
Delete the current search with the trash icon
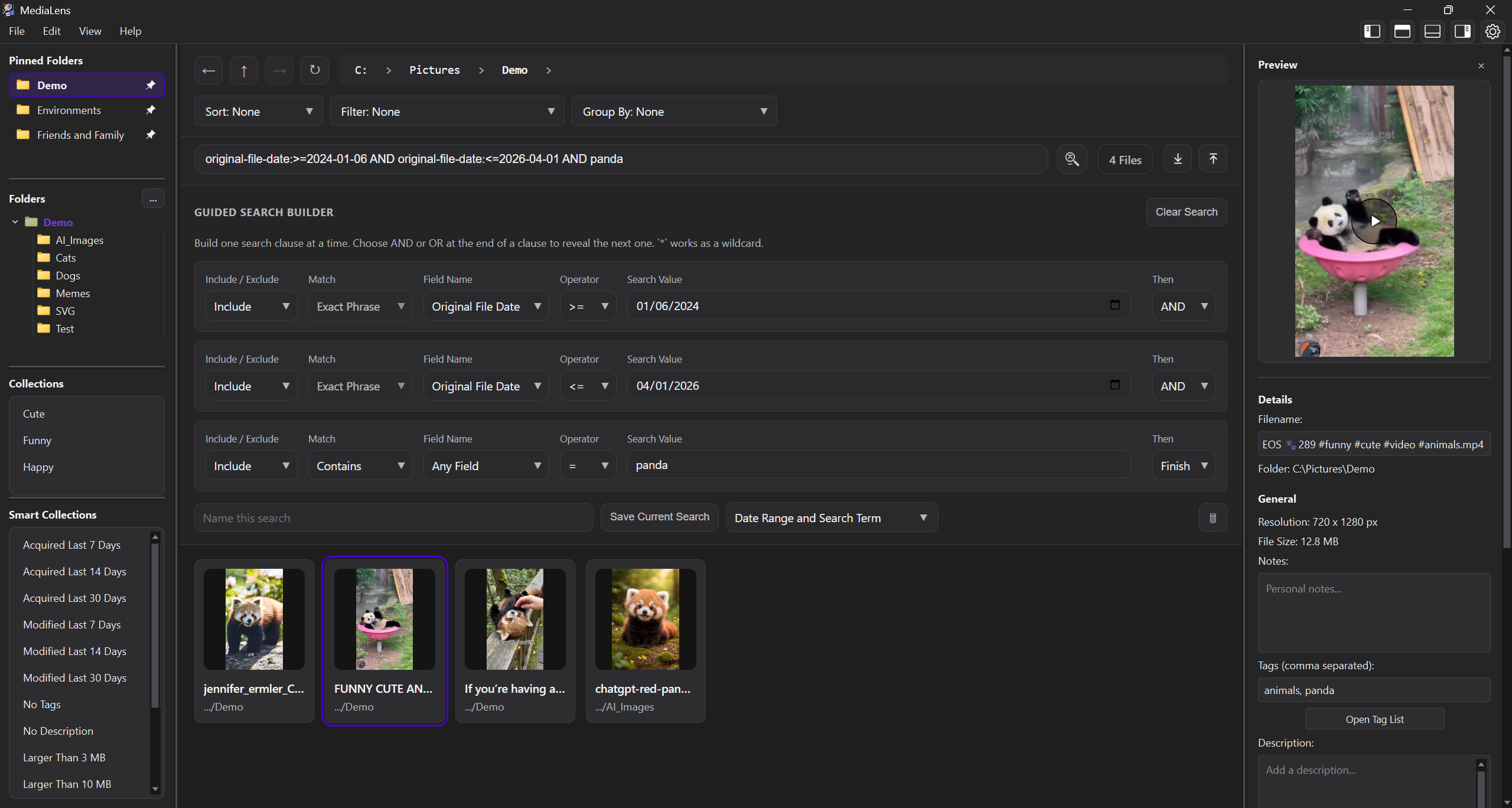click(x=1213, y=517)
